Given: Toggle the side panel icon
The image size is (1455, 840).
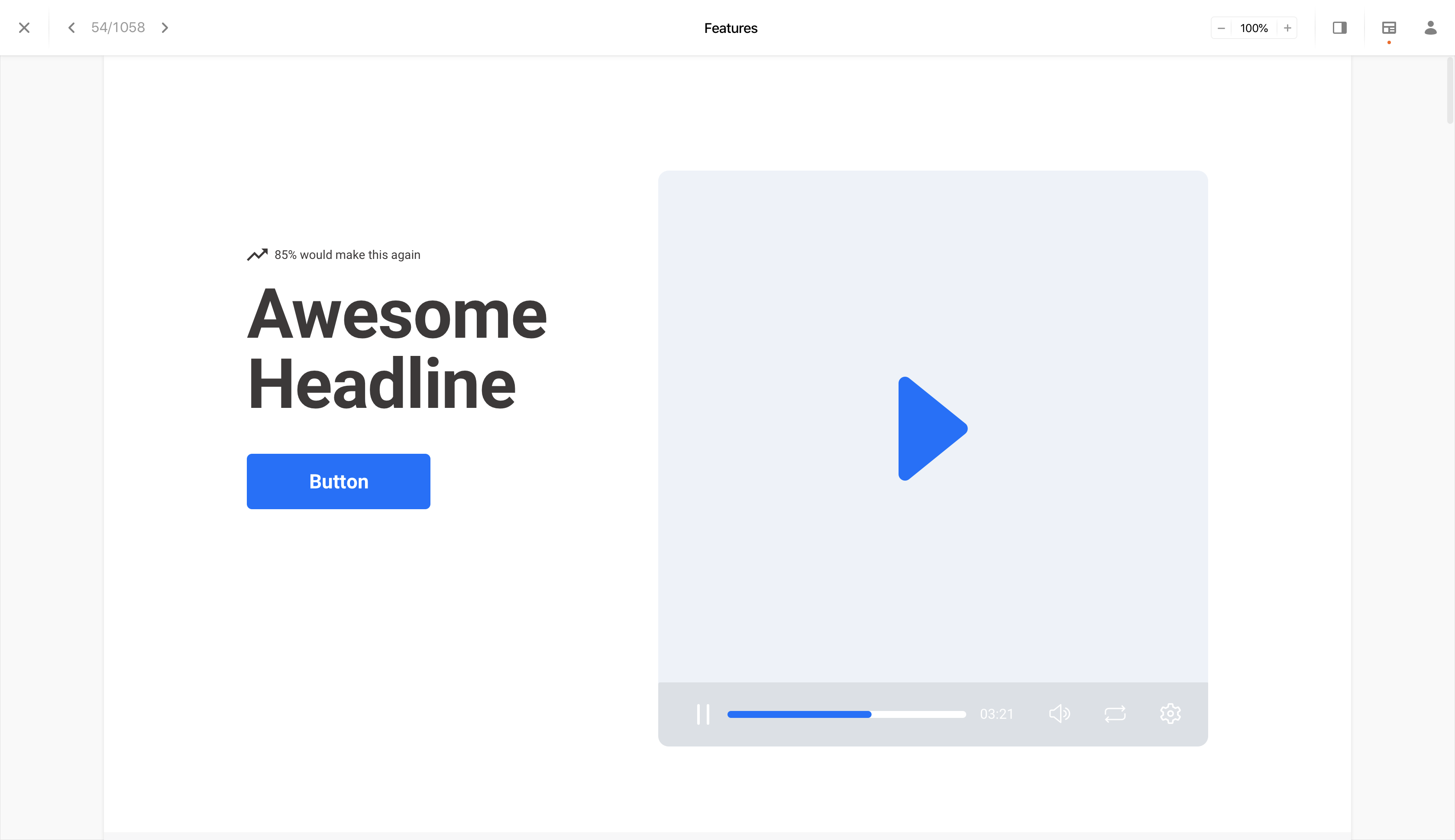Looking at the screenshot, I should tap(1340, 28).
